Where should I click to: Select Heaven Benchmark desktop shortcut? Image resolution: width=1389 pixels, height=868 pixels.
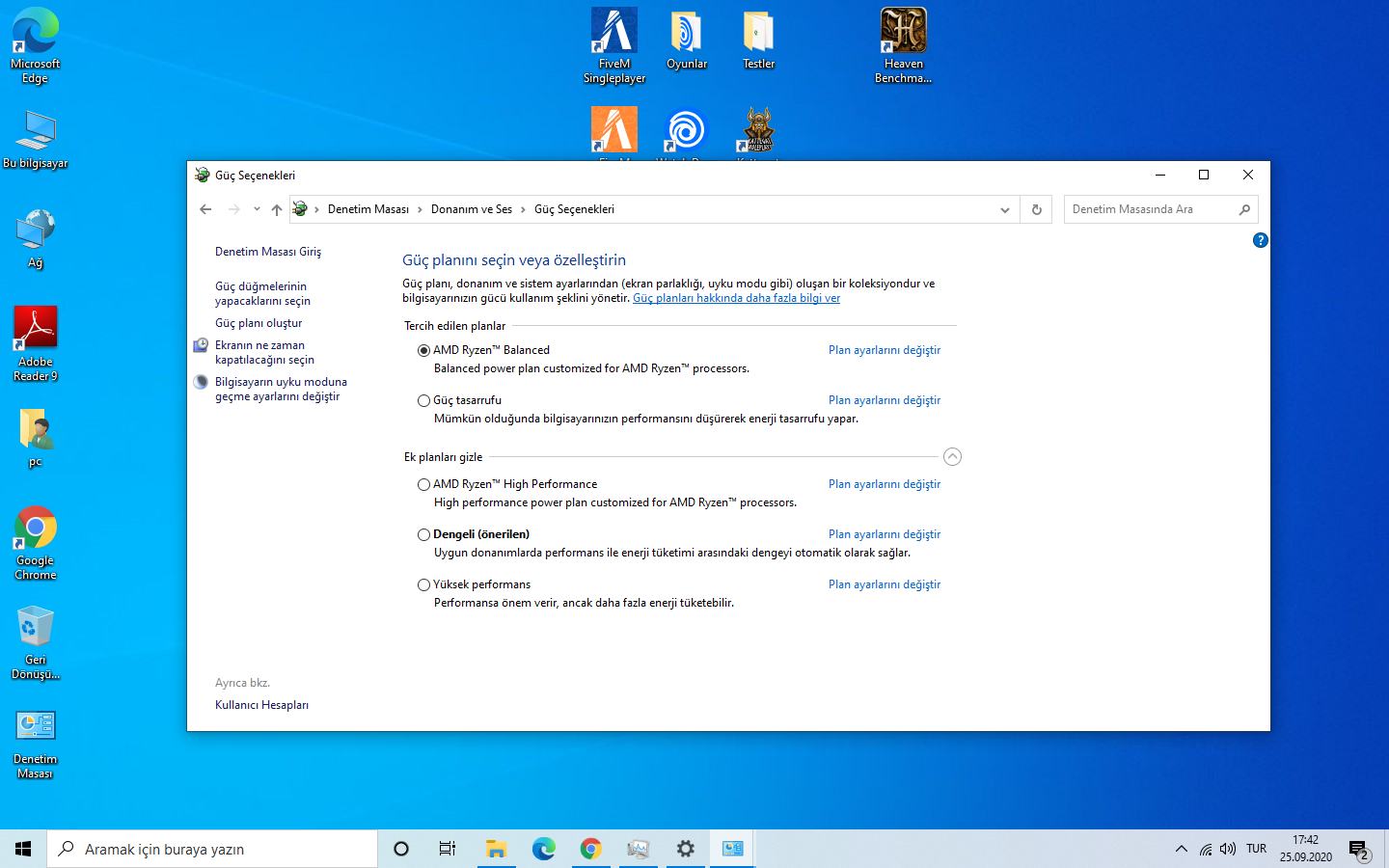[904, 45]
